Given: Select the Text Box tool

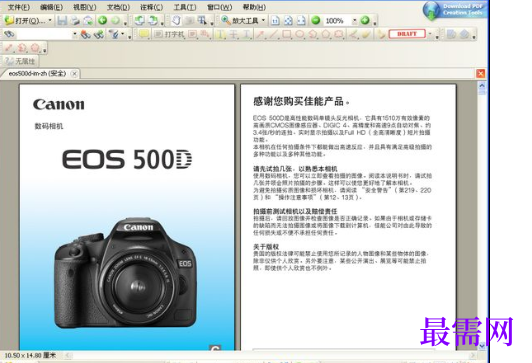Looking at the screenshot, I should [192, 34].
